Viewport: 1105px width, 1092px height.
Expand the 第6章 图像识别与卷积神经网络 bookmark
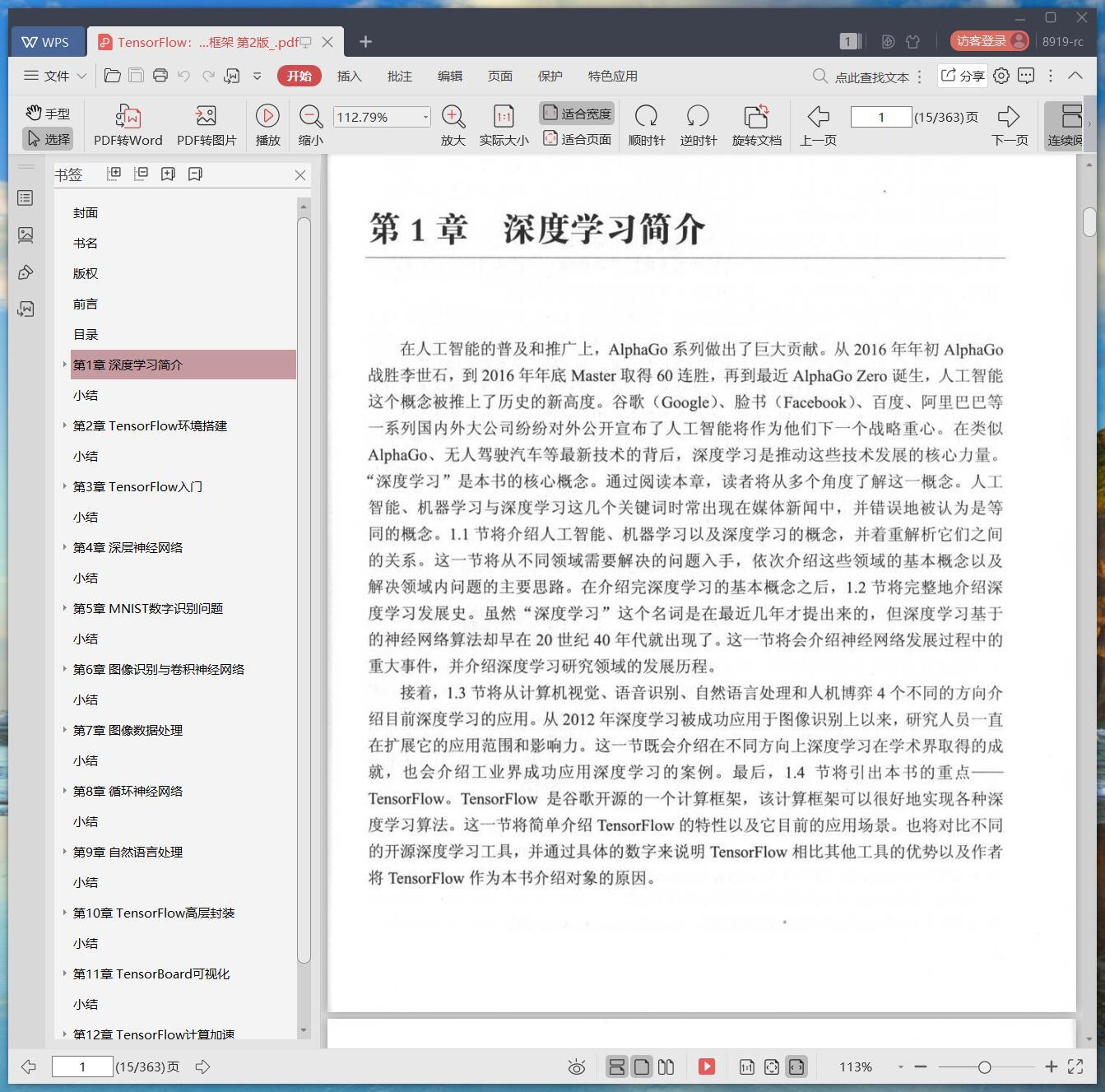(64, 668)
